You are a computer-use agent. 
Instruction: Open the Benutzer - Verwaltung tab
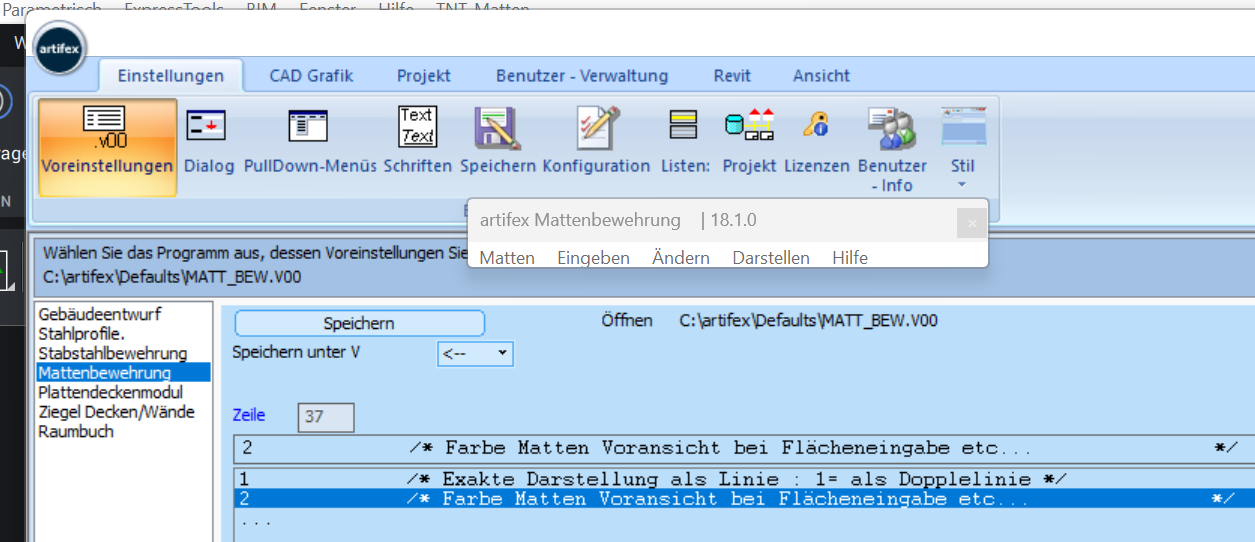point(582,76)
